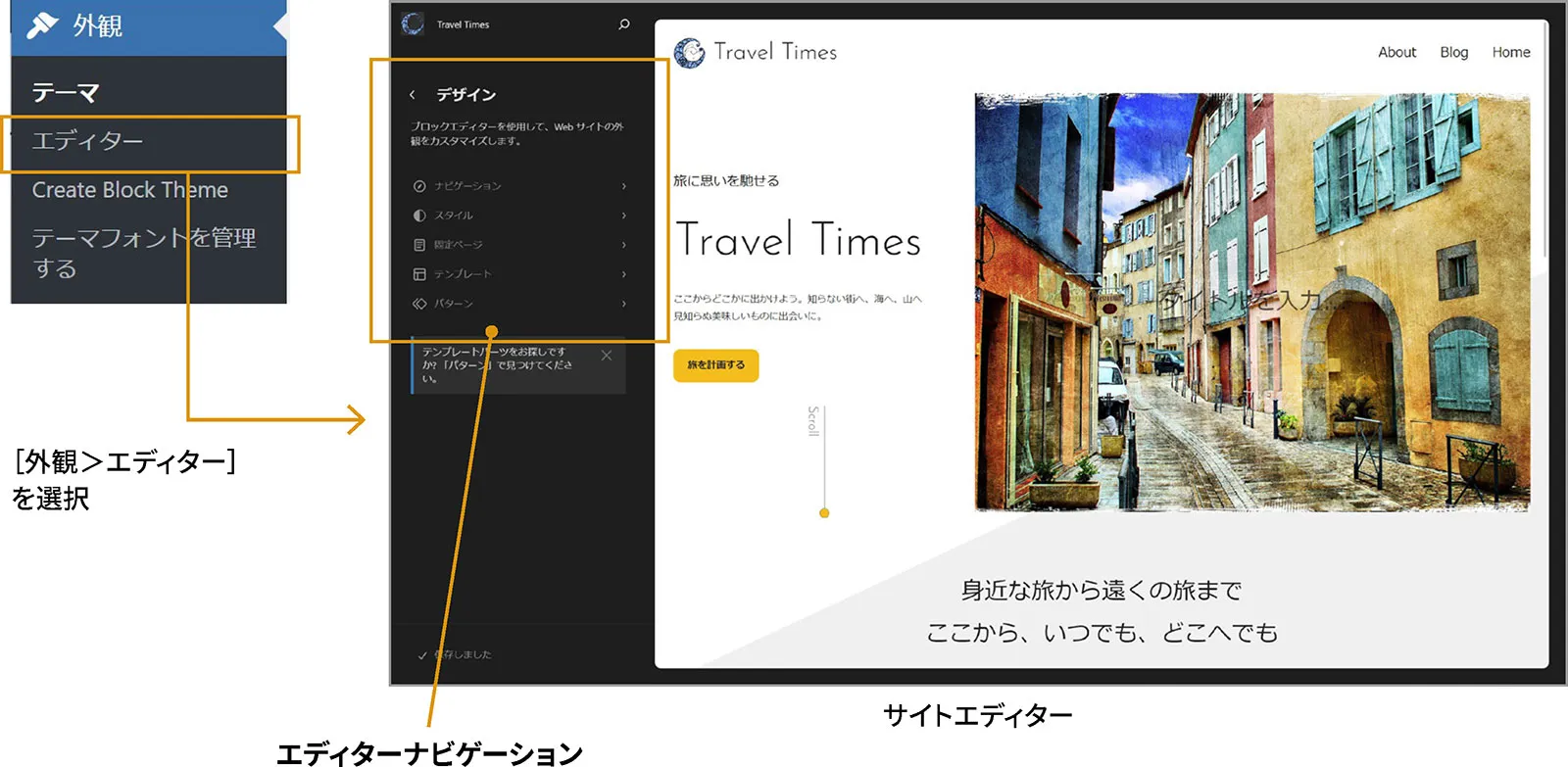
Task: Expand the ナビゲーション row chevron
Action: tap(624, 186)
